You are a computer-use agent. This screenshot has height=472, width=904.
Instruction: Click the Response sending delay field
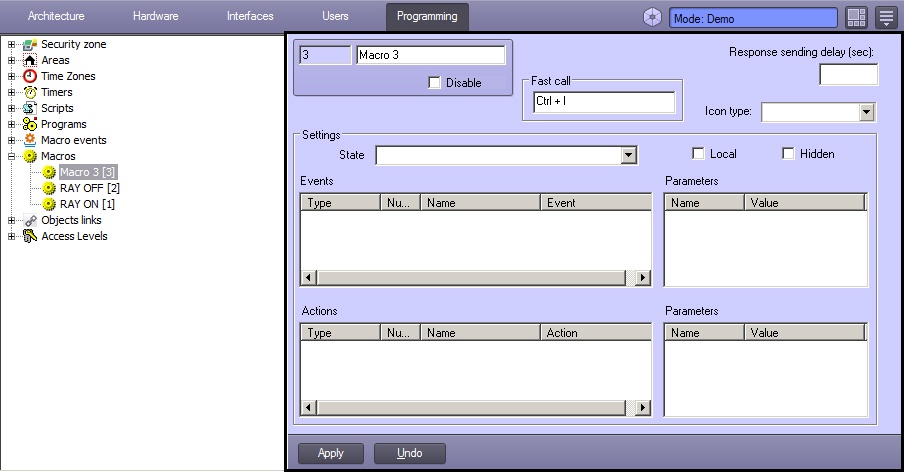click(x=849, y=74)
